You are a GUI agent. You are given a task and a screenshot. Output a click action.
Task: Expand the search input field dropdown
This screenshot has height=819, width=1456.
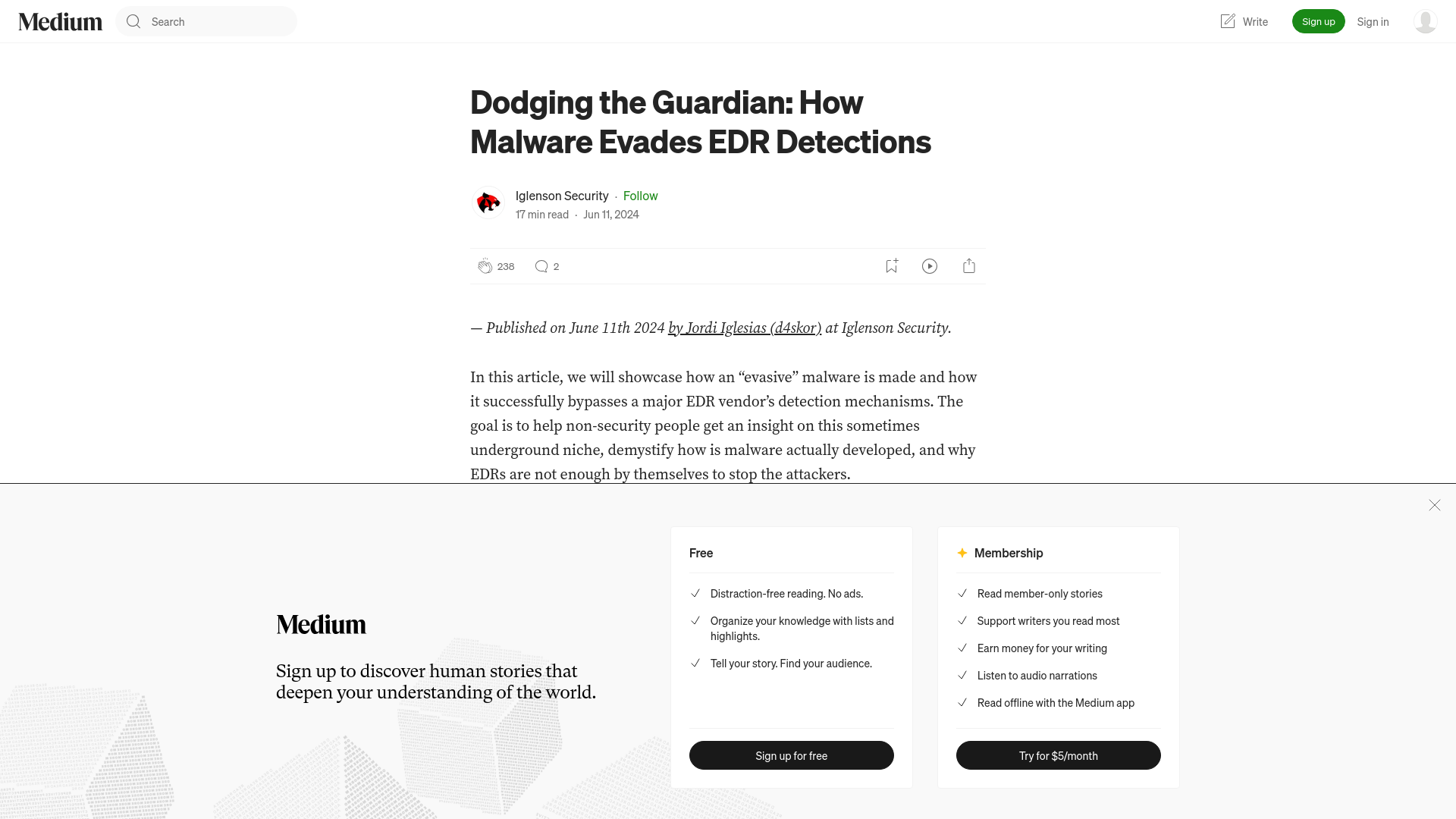click(206, 21)
